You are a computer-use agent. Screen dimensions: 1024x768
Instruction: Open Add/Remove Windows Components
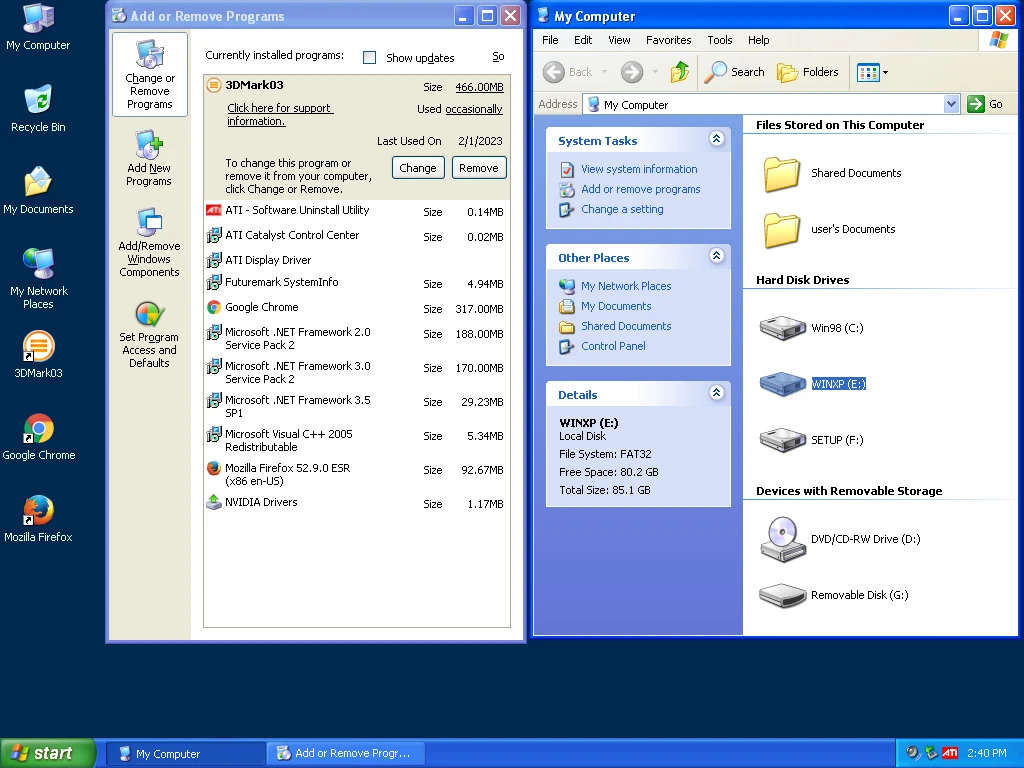[x=149, y=243]
